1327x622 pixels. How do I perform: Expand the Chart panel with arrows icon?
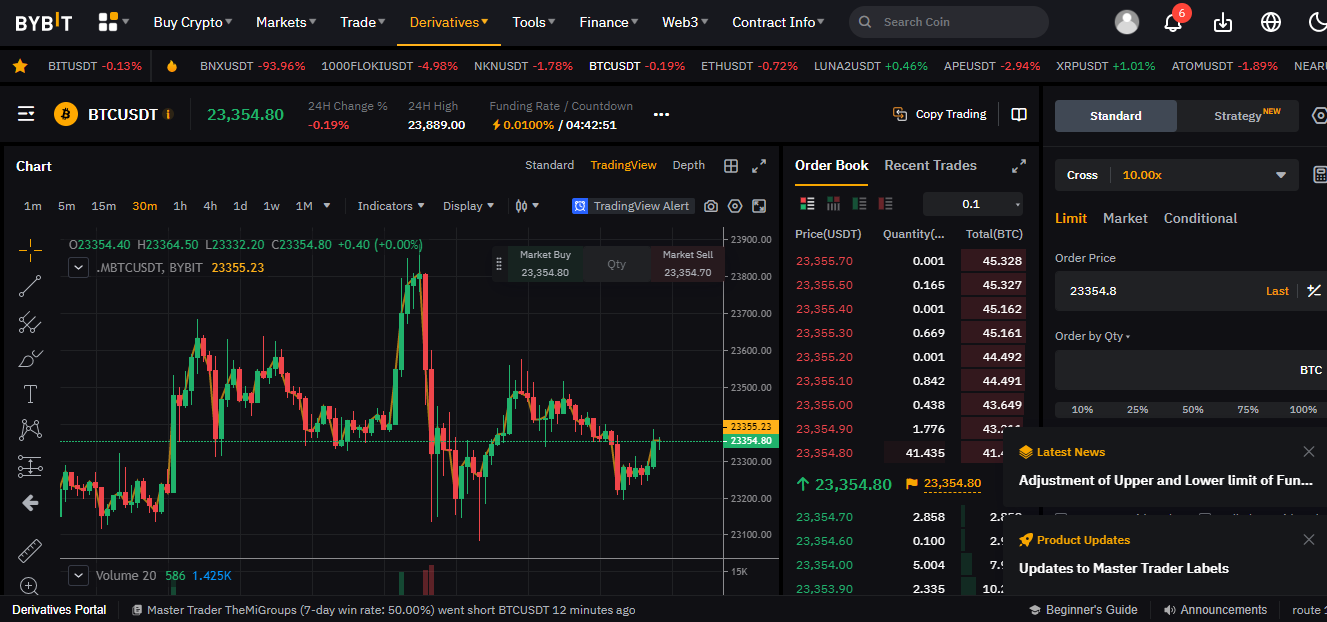click(759, 166)
